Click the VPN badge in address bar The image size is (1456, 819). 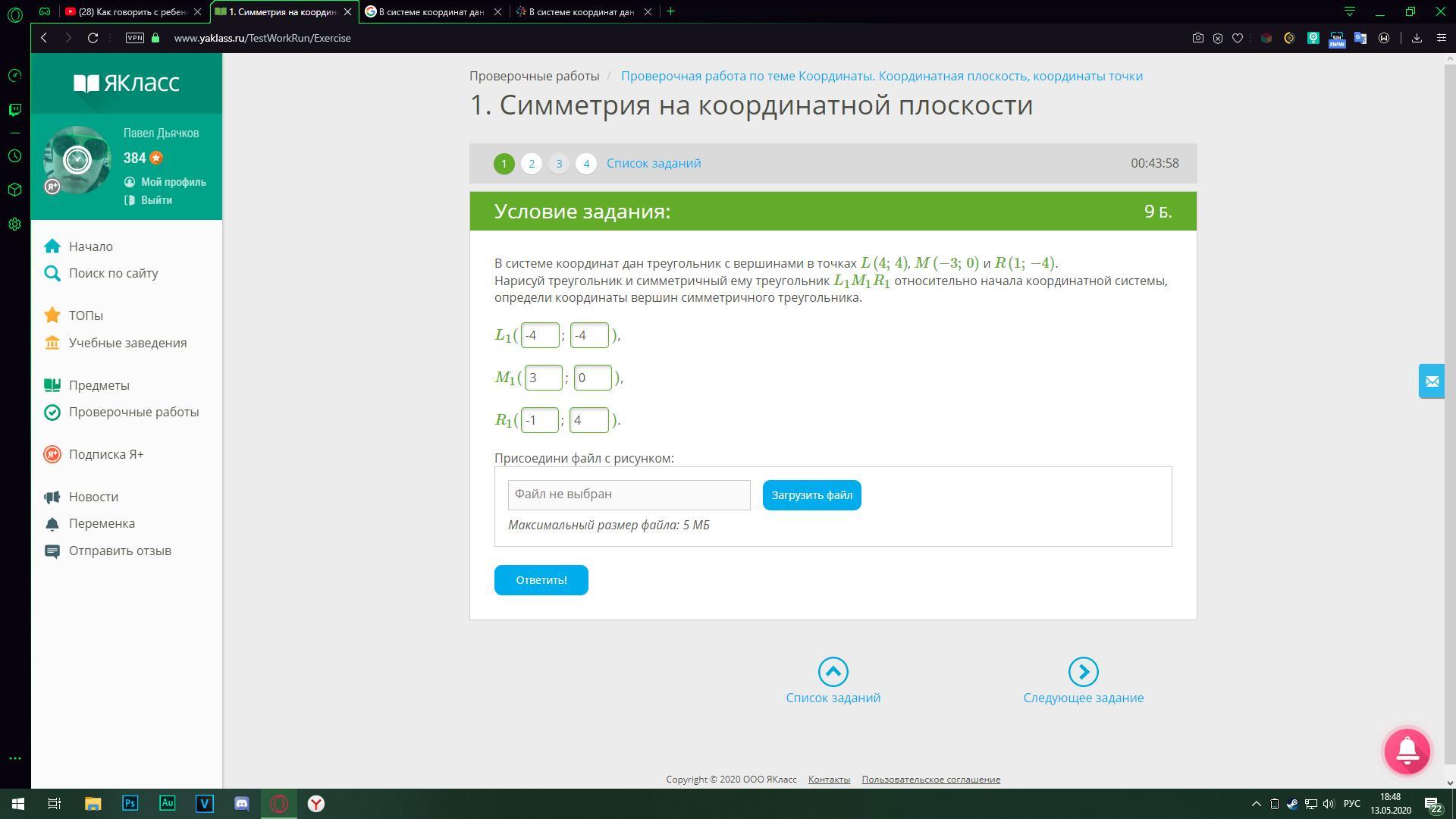(135, 38)
